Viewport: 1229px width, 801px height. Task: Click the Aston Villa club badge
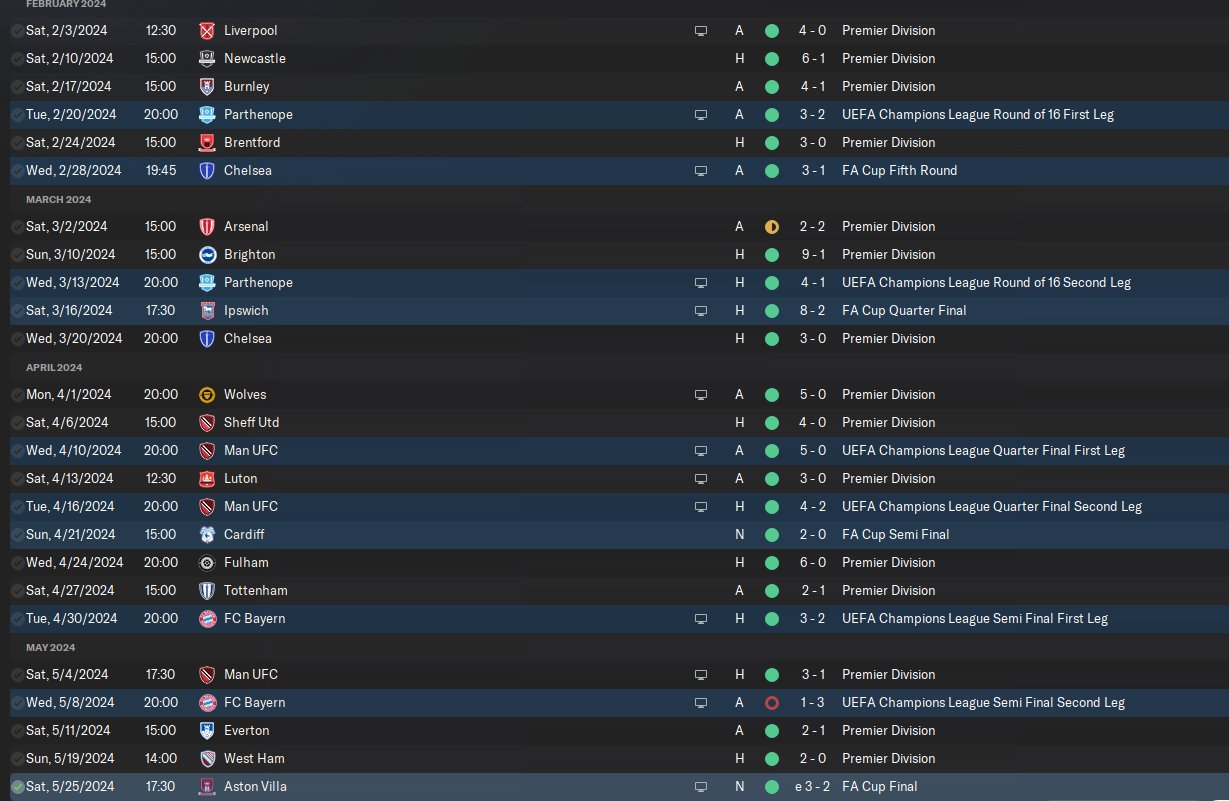coord(207,787)
